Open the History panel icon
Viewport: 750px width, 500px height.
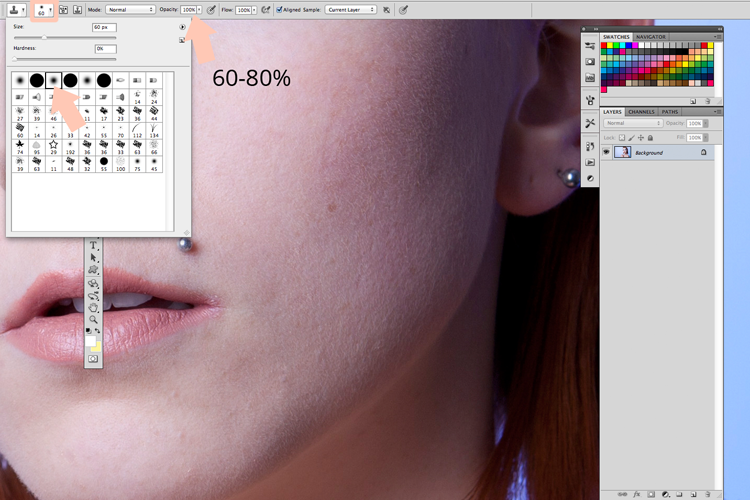click(590, 146)
